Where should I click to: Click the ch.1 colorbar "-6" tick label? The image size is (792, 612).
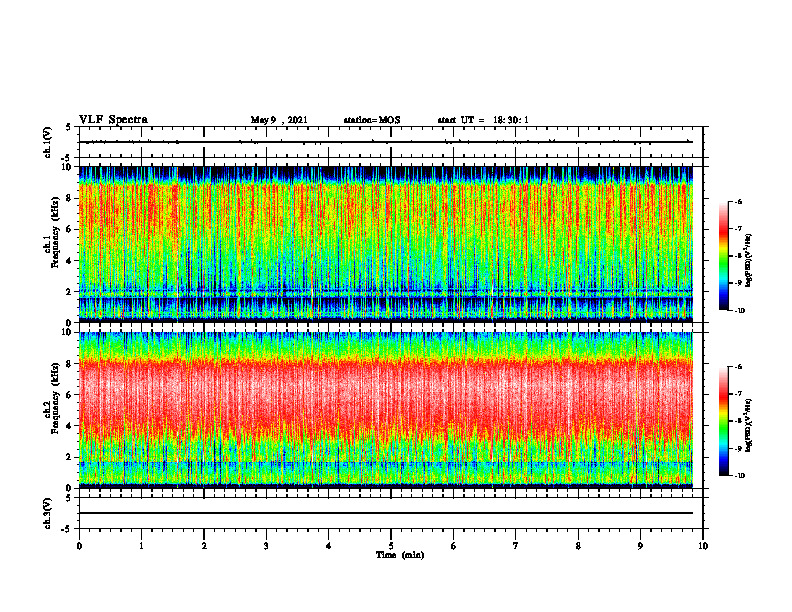tap(738, 202)
